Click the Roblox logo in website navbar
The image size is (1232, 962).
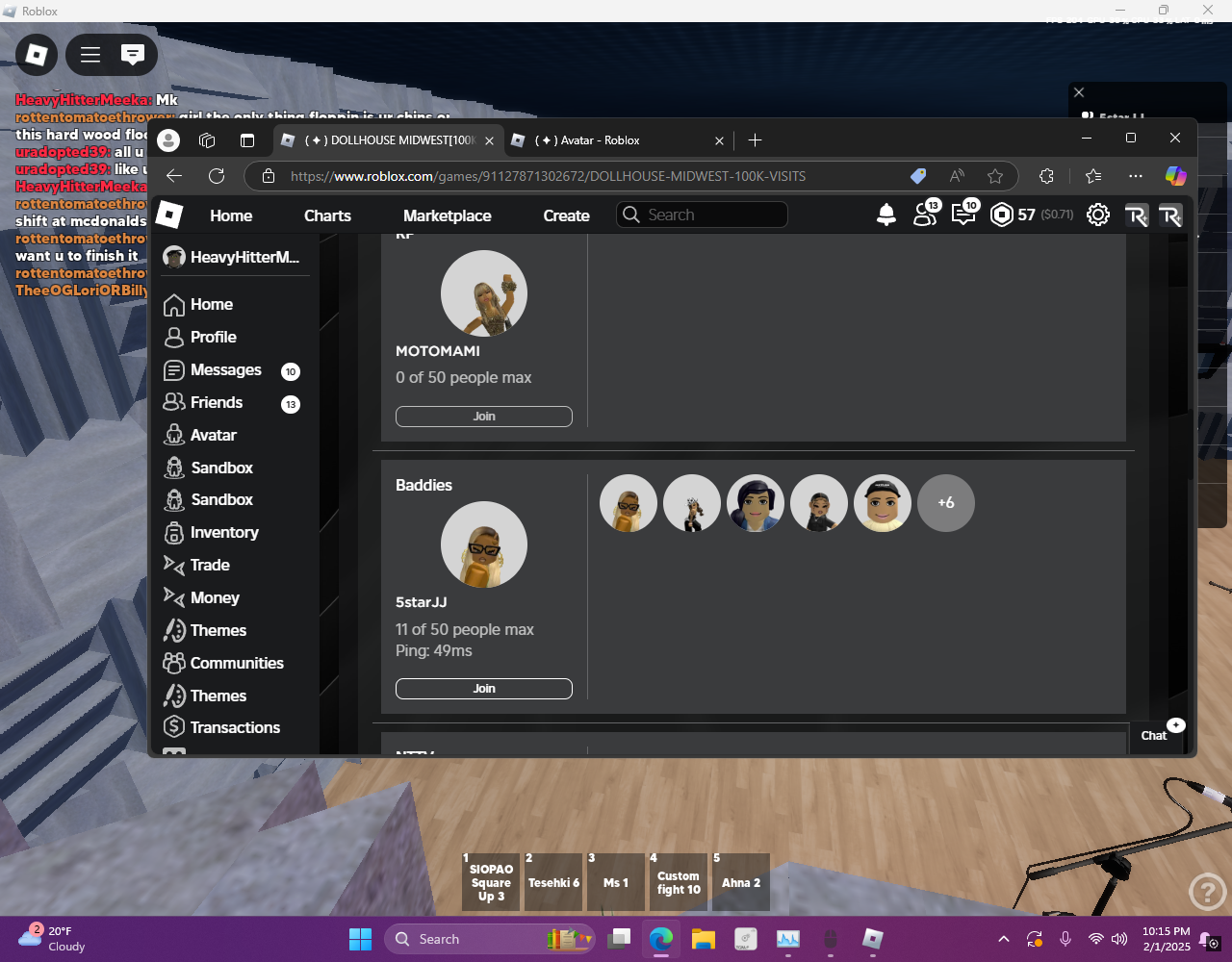click(169, 215)
